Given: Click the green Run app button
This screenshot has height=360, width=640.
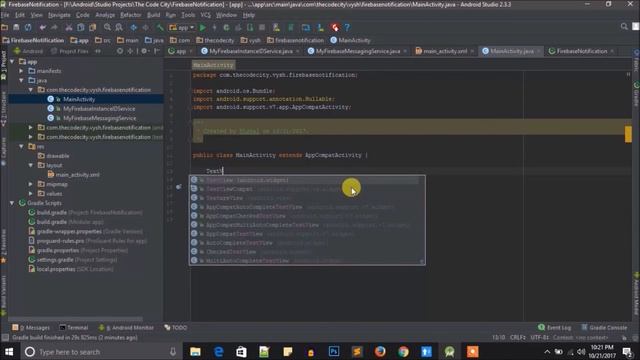Looking at the screenshot, I should point(202,27).
